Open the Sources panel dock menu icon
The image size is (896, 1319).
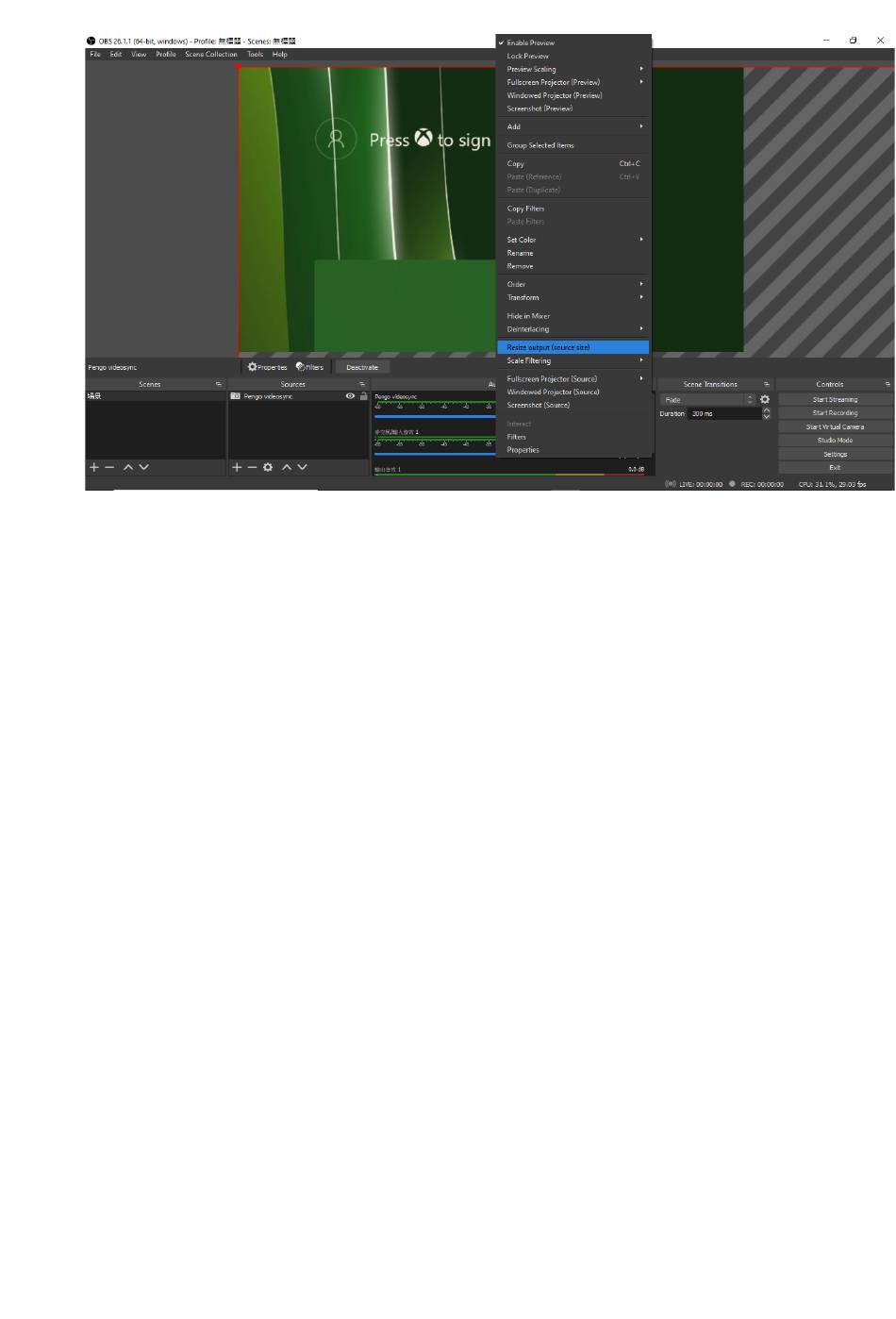coord(362,384)
